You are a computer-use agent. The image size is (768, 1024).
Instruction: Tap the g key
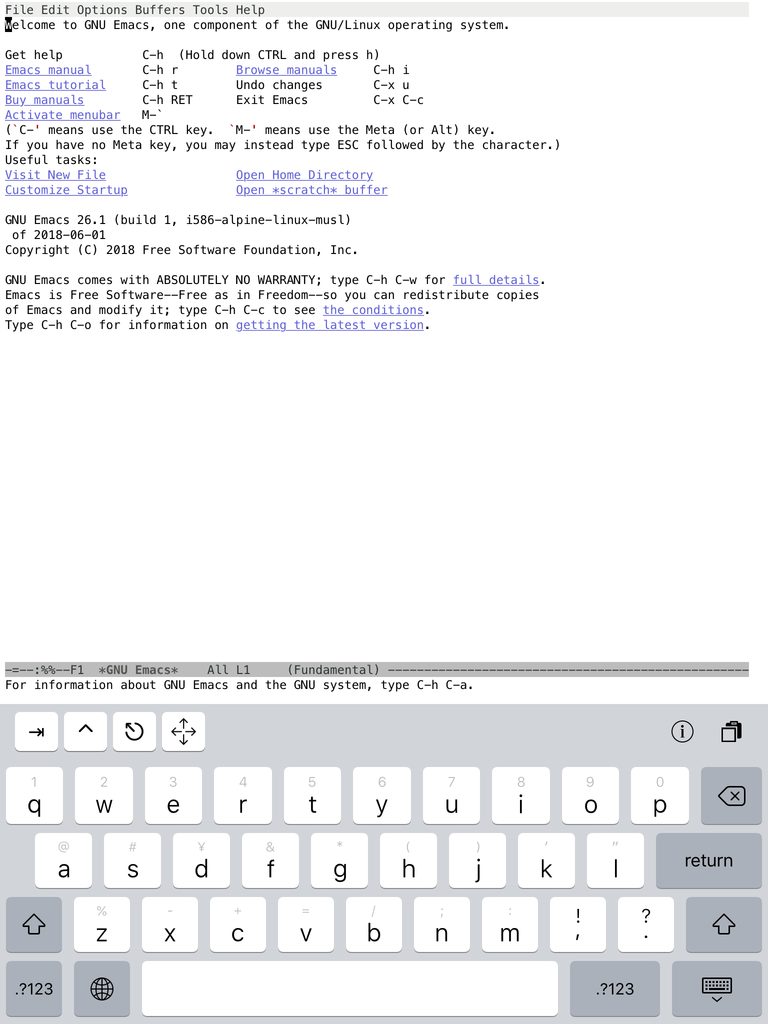click(340, 861)
